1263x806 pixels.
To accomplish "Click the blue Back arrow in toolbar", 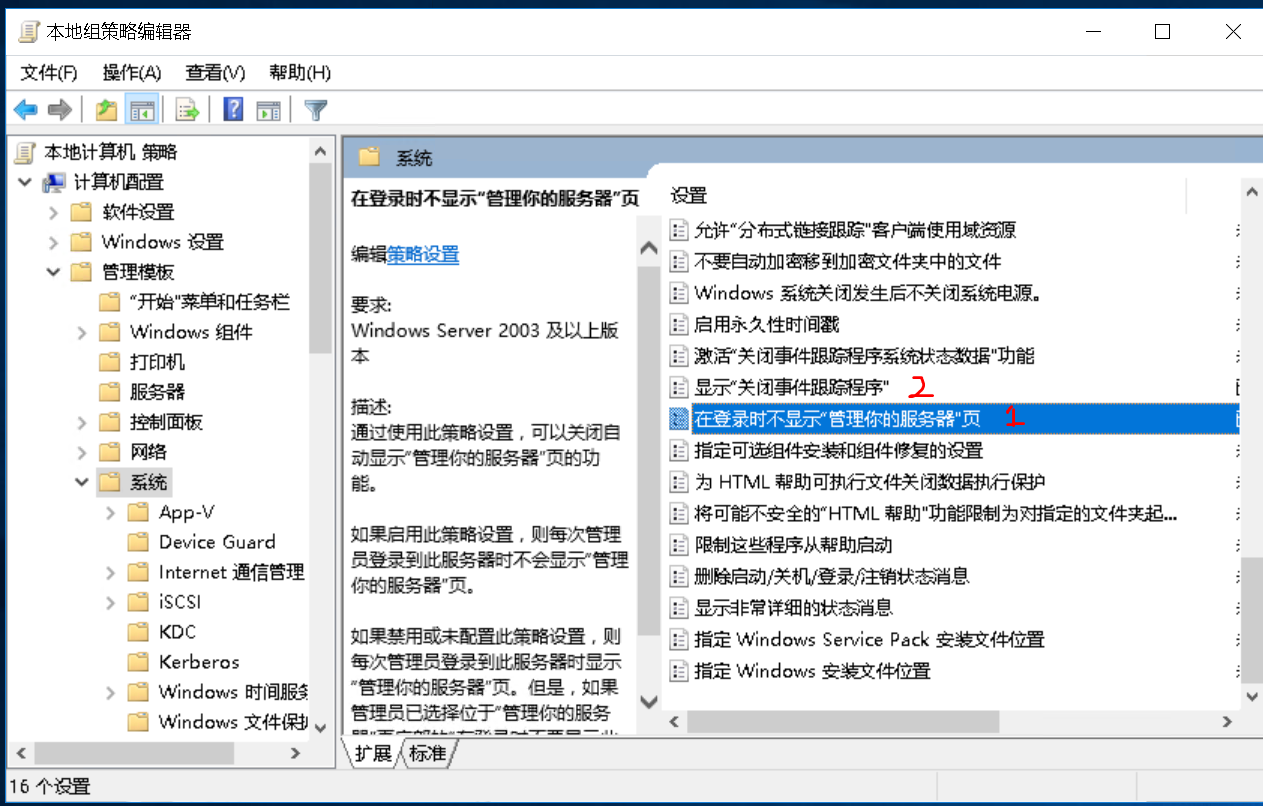I will pyautogui.click(x=25, y=110).
